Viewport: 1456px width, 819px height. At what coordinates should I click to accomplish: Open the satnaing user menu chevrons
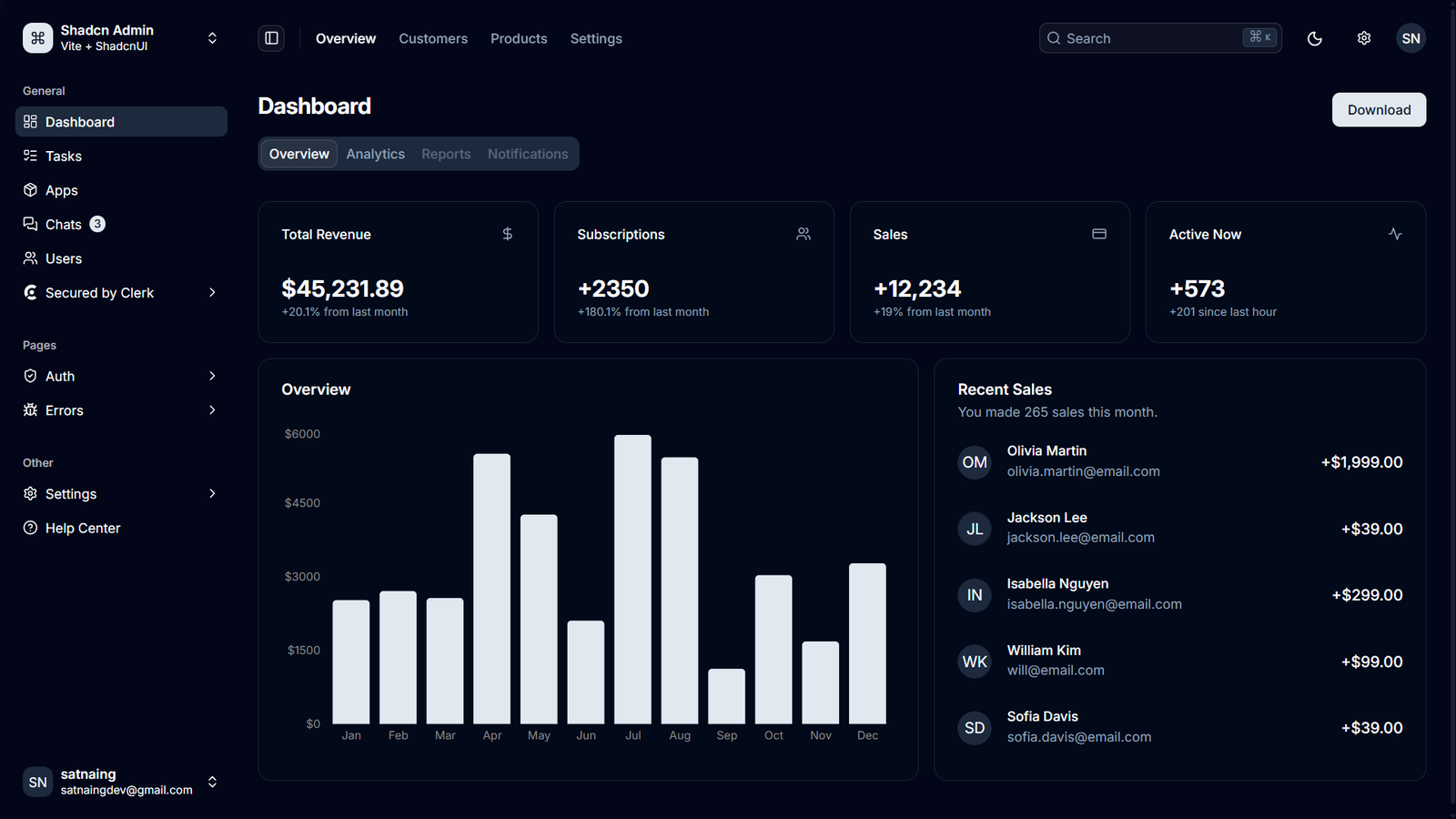click(212, 782)
